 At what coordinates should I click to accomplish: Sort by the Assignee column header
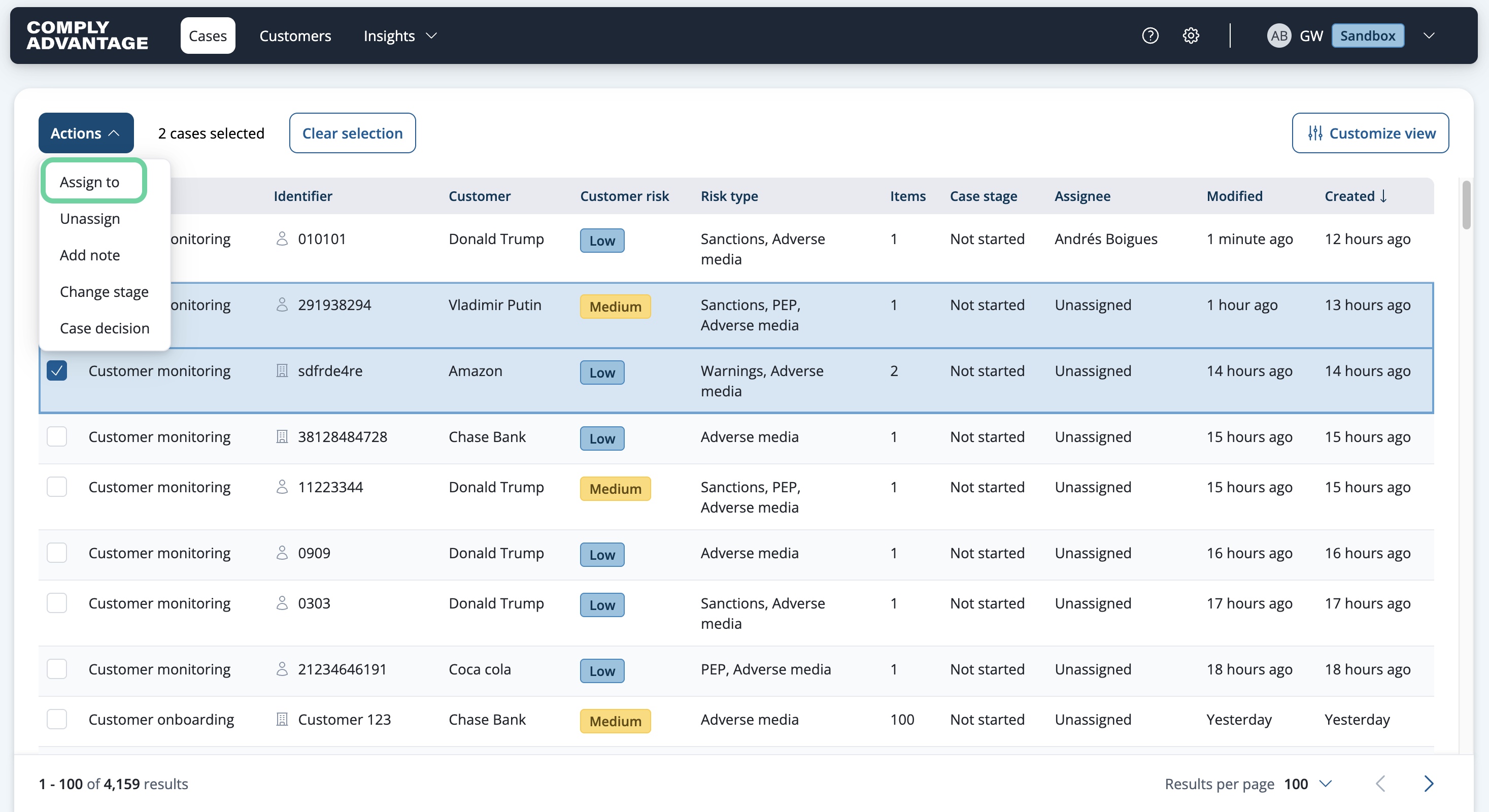pyautogui.click(x=1082, y=196)
